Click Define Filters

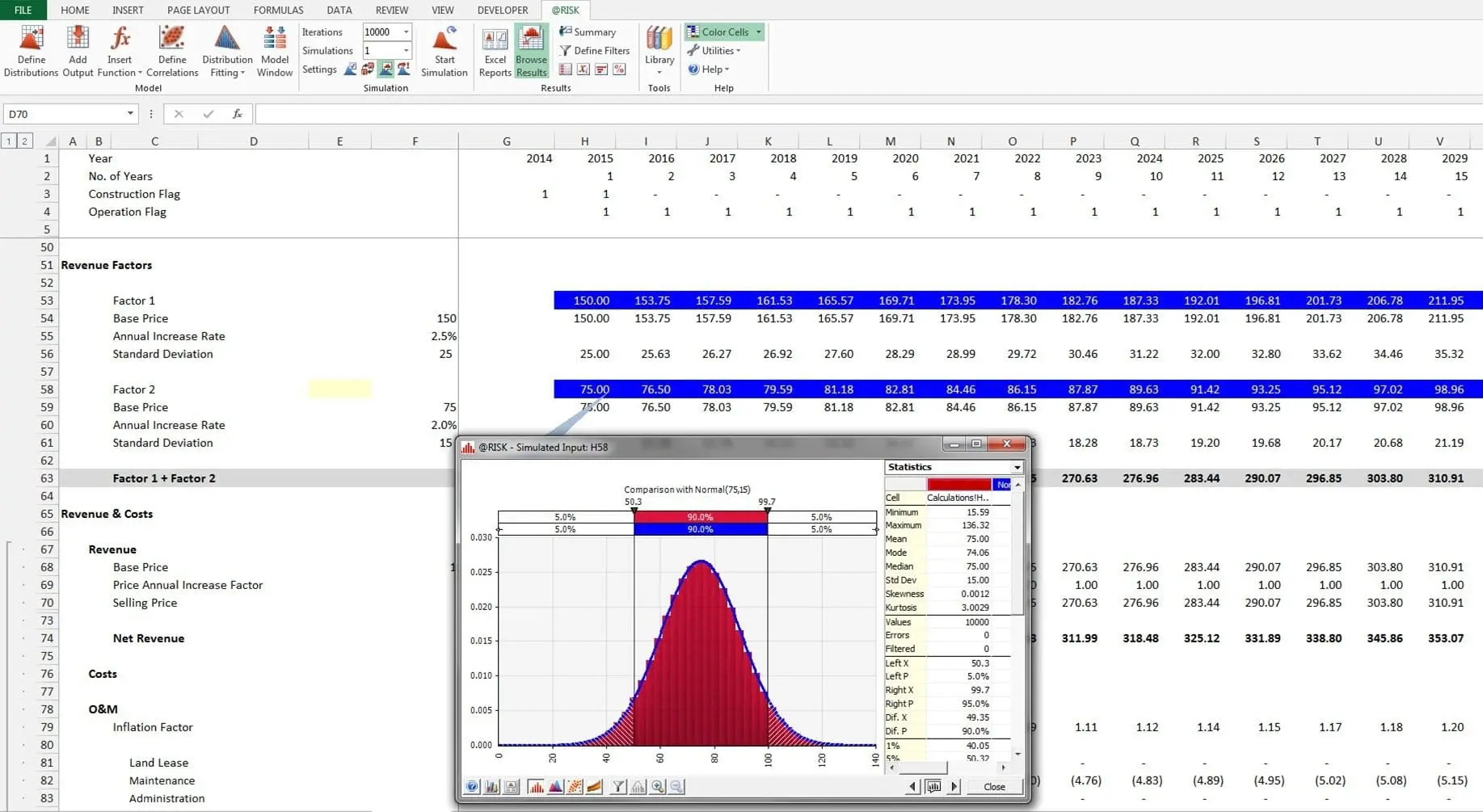click(594, 51)
